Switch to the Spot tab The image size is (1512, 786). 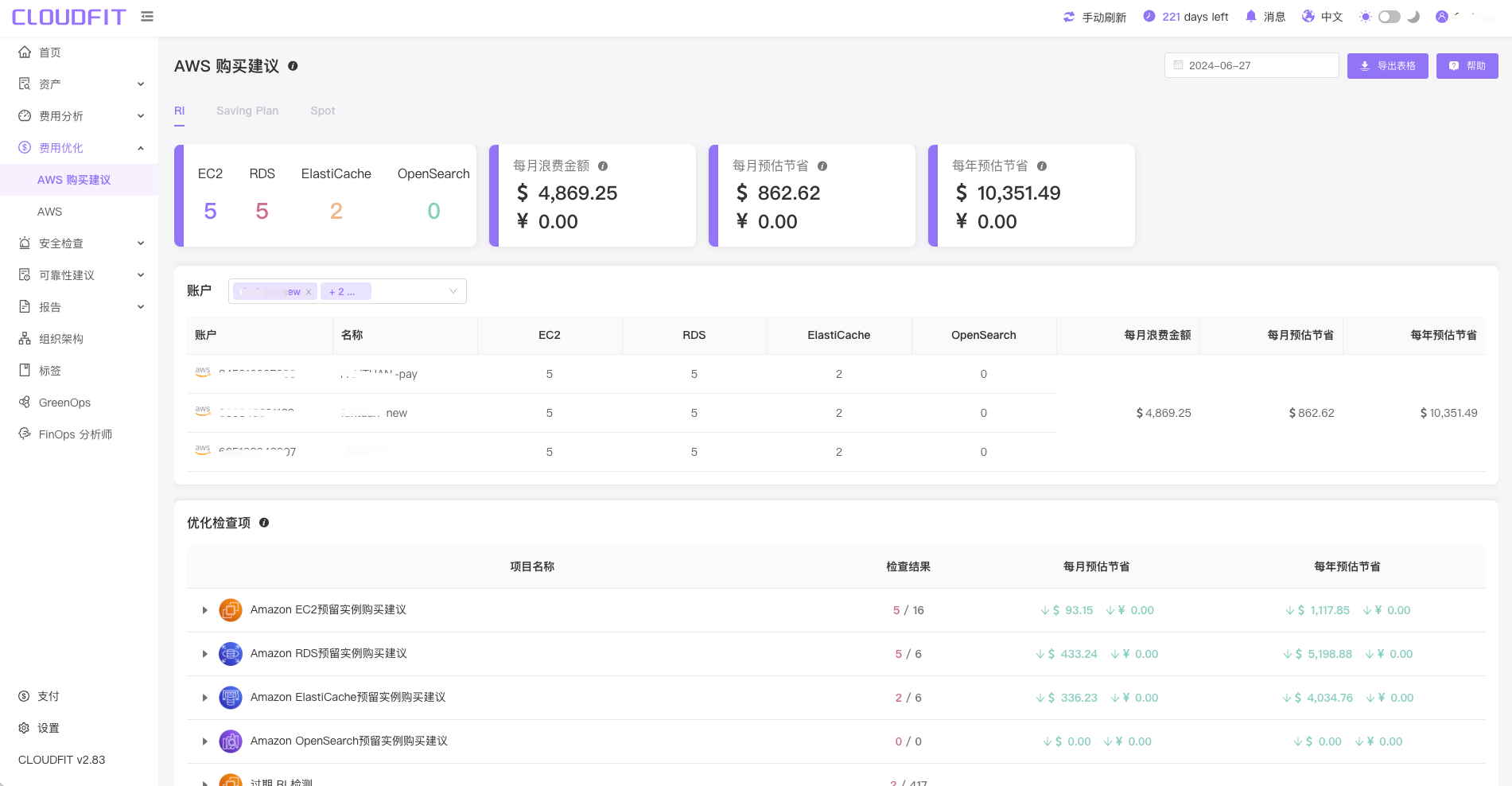click(x=323, y=111)
